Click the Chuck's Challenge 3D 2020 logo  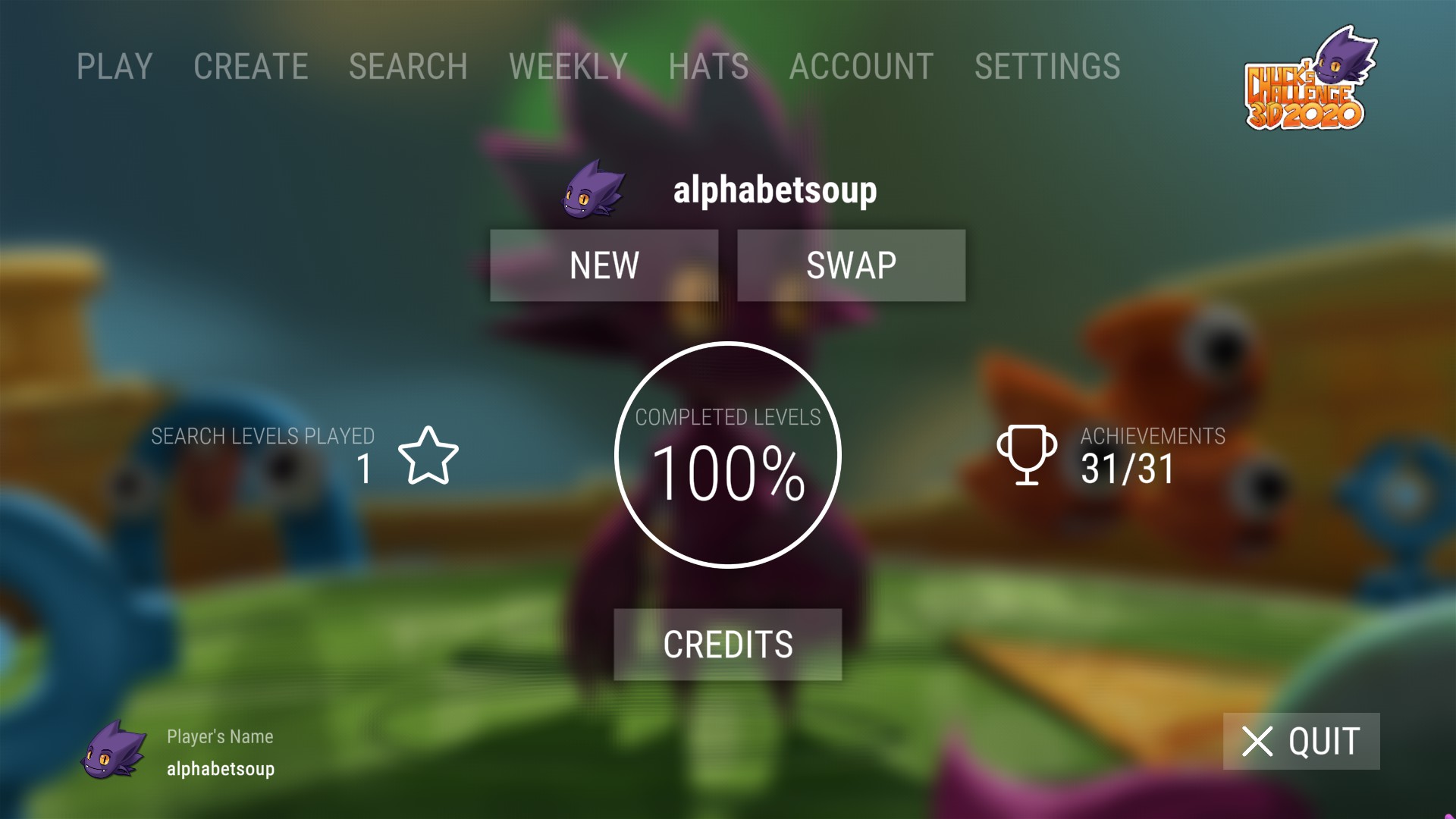tap(1310, 79)
